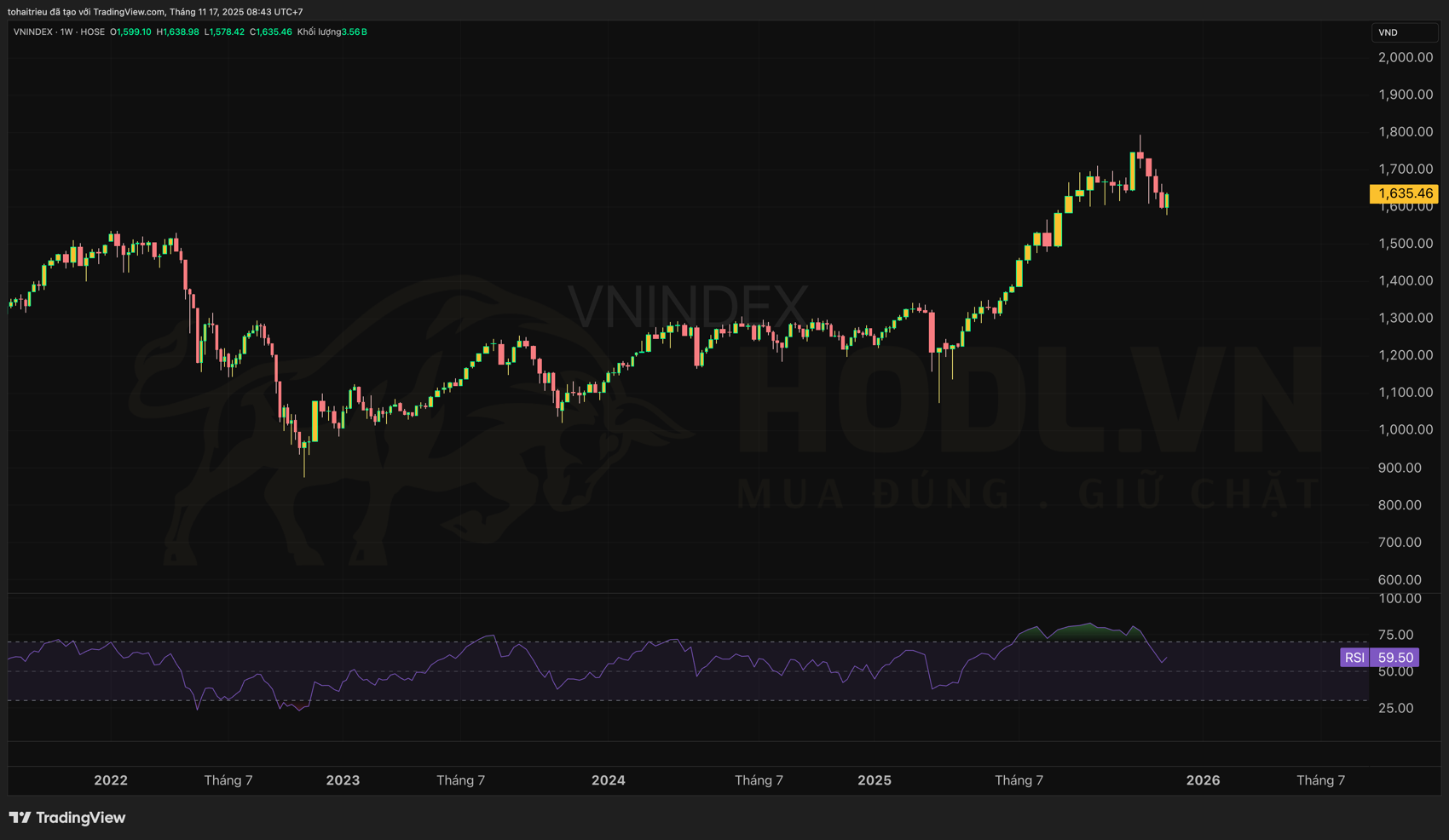1449x840 pixels.
Task: Click the 2024 year label on time axis
Action: pos(608,780)
